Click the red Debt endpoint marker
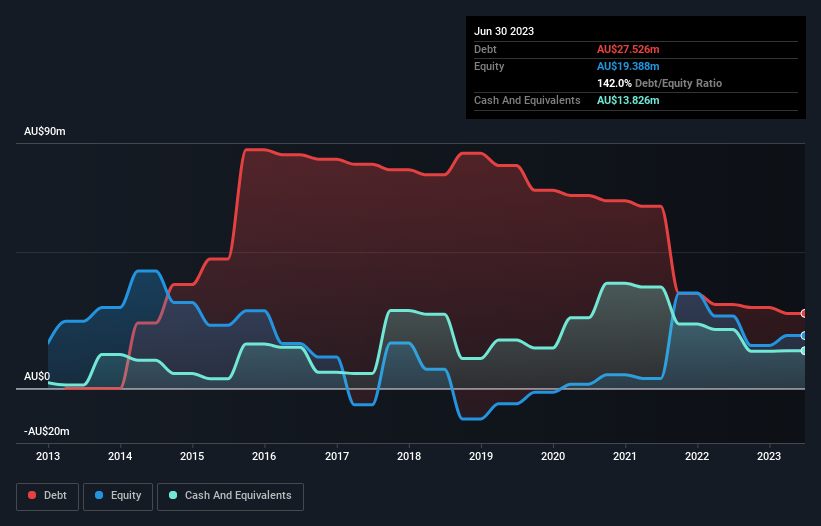821x526 pixels. click(804, 314)
